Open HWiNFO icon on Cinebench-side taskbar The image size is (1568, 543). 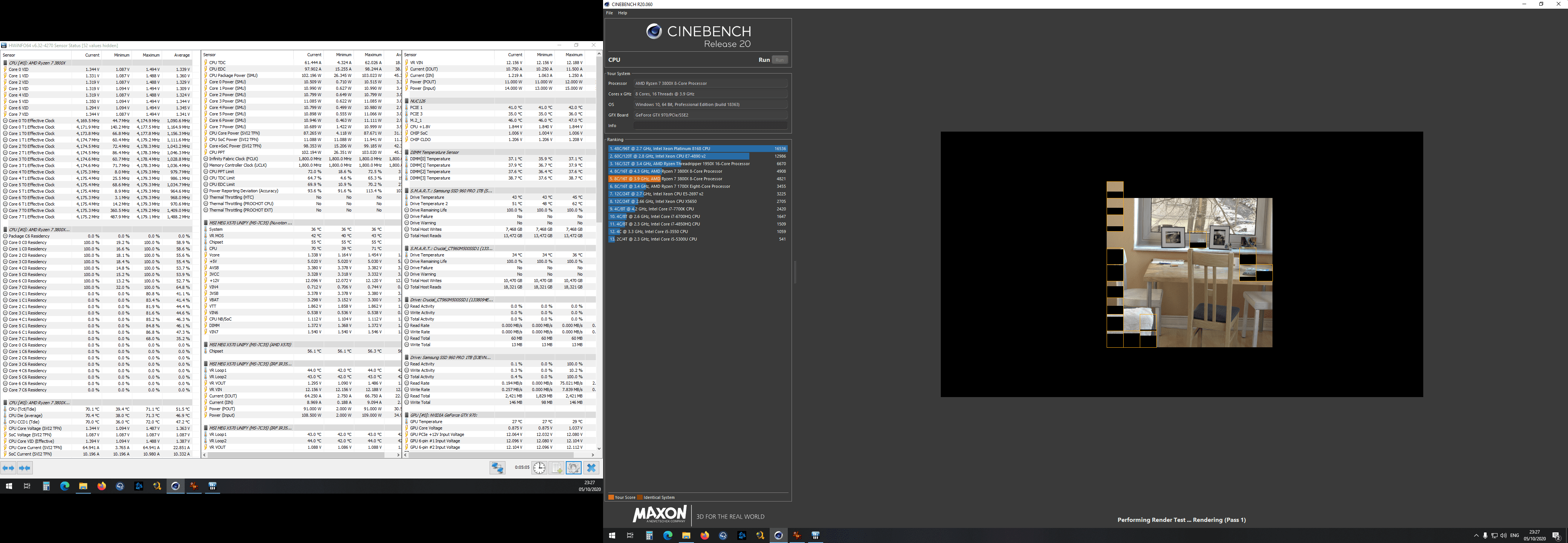pos(816,536)
